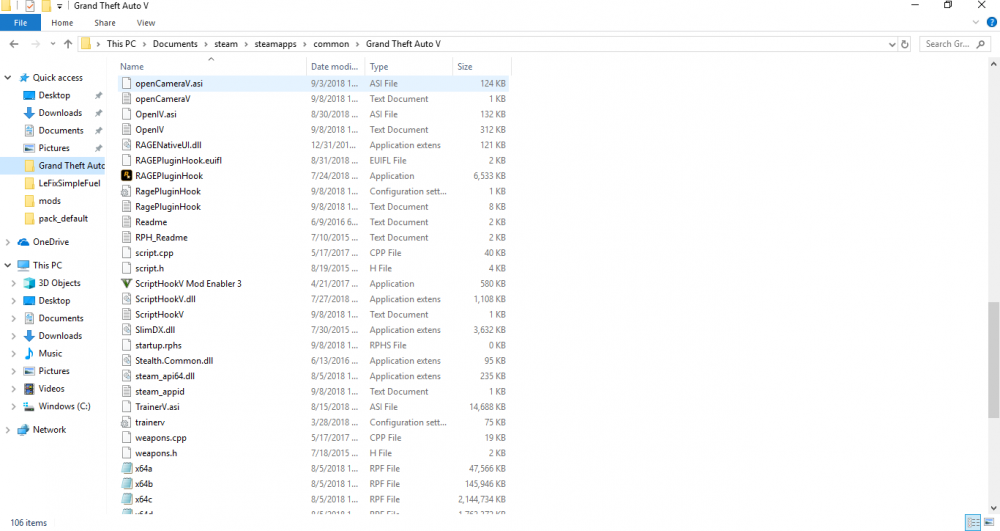1000x531 pixels.
Task: Expand the Network tree node
Action: (x=8, y=430)
